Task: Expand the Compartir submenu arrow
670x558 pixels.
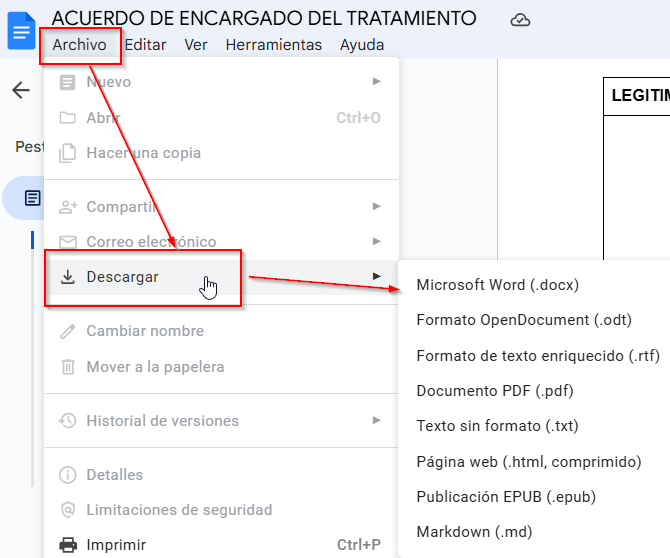Action: click(x=377, y=206)
